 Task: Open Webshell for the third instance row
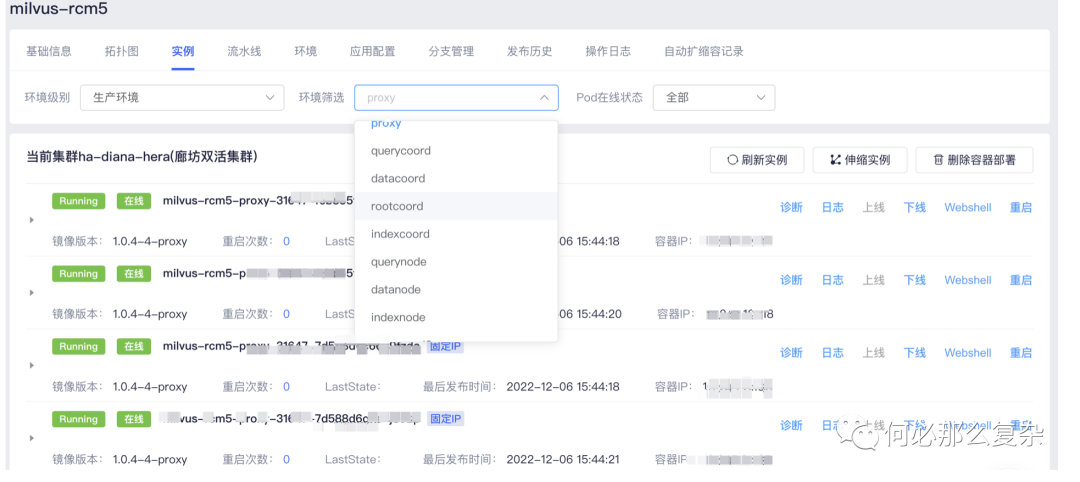pyautogui.click(x=968, y=353)
